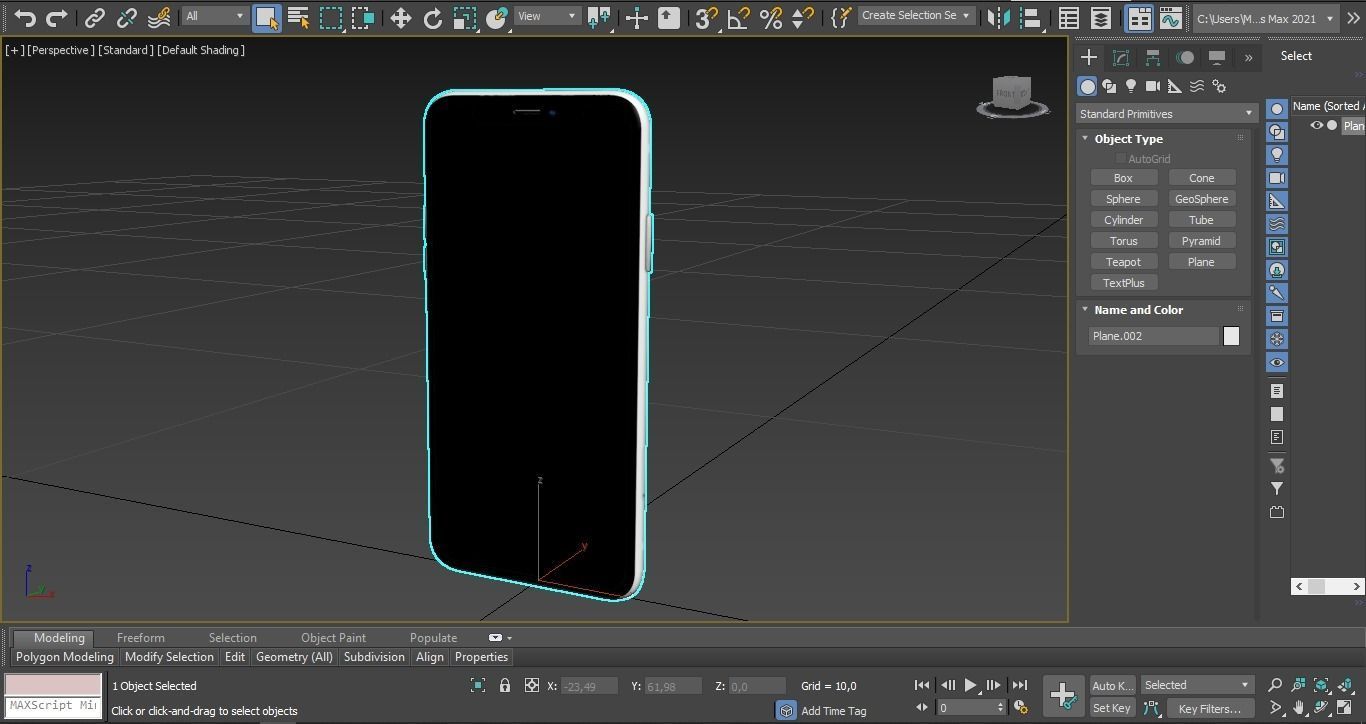The width and height of the screenshot is (1366, 724).
Task: Create a Sphere primitive
Action: click(x=1123, y=199)
